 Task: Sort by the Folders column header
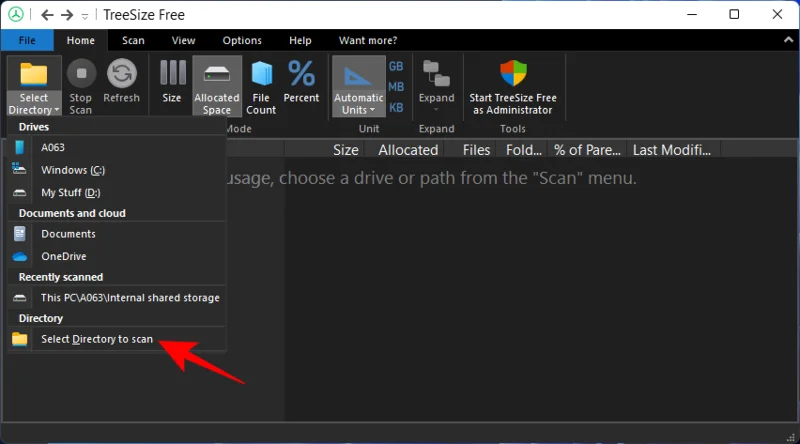pos(521,150)
